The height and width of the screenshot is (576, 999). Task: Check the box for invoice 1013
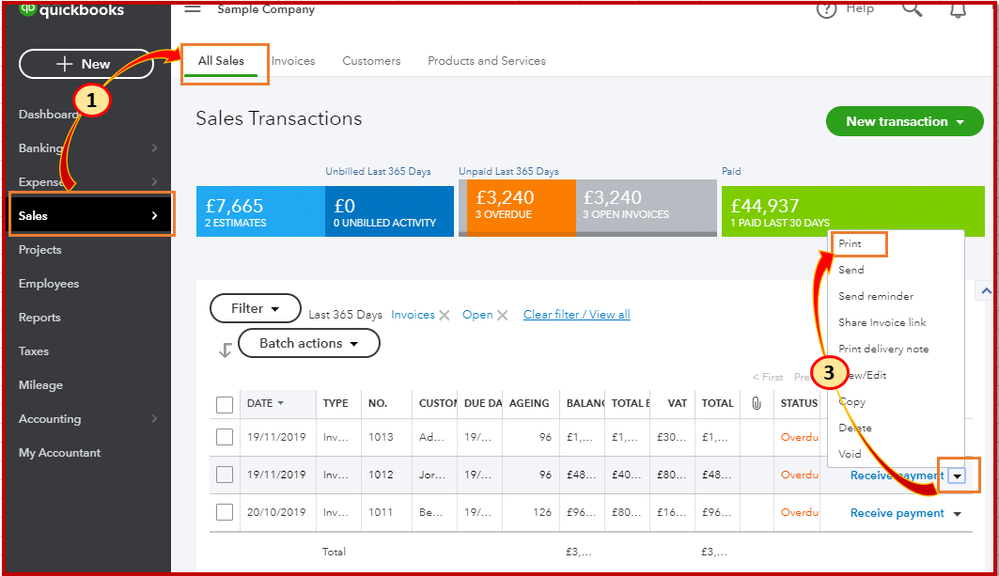pos(224,437)
